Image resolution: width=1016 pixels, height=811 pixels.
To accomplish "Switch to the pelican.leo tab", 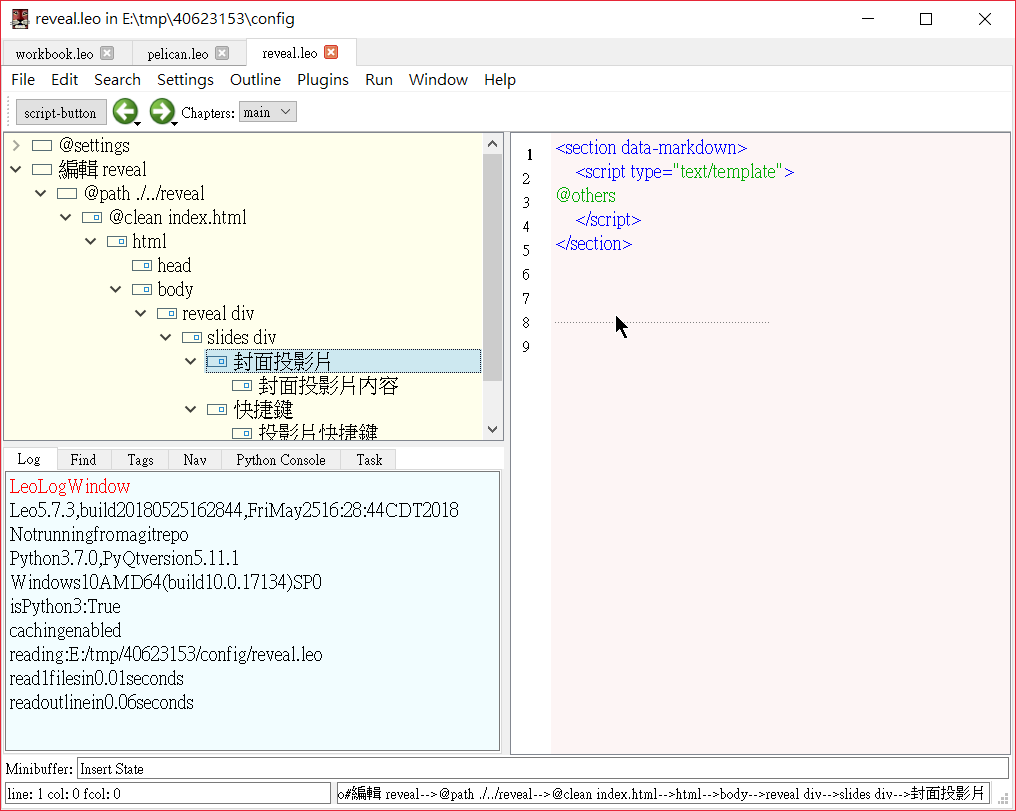I will [x=178, y=54].
